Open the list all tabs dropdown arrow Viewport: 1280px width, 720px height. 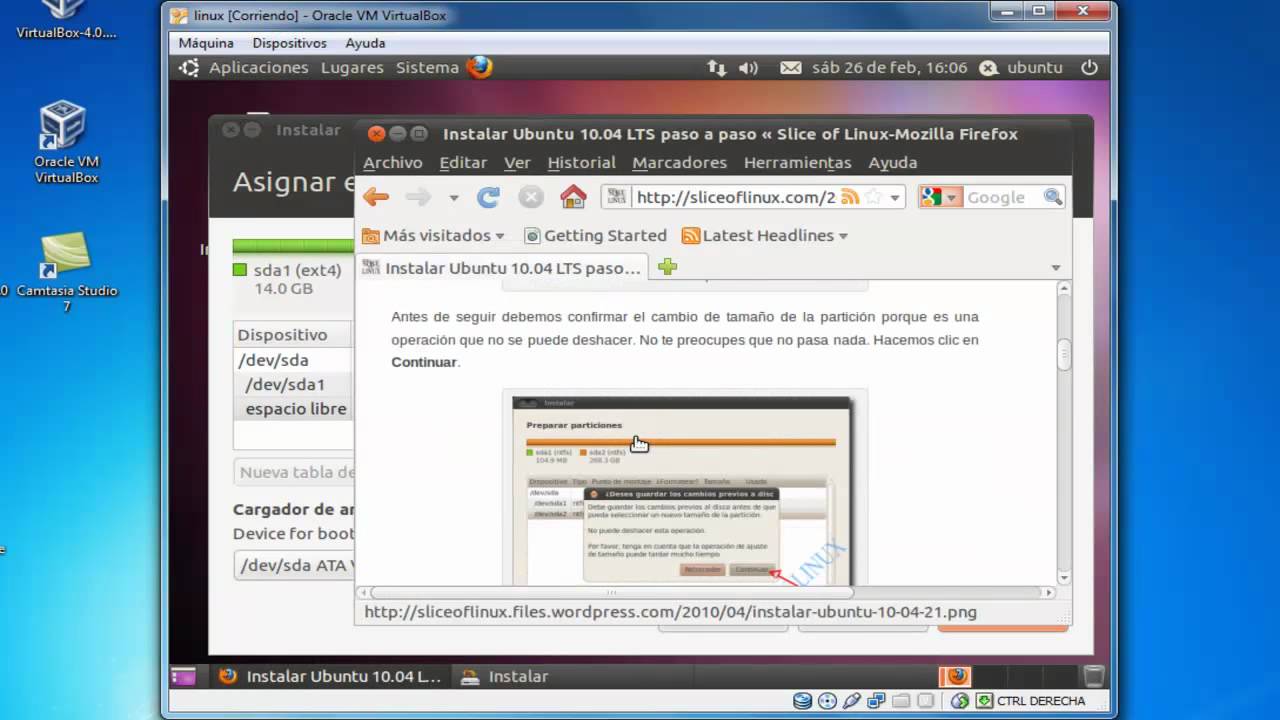pyautogui.click(x=1056, y=268)
